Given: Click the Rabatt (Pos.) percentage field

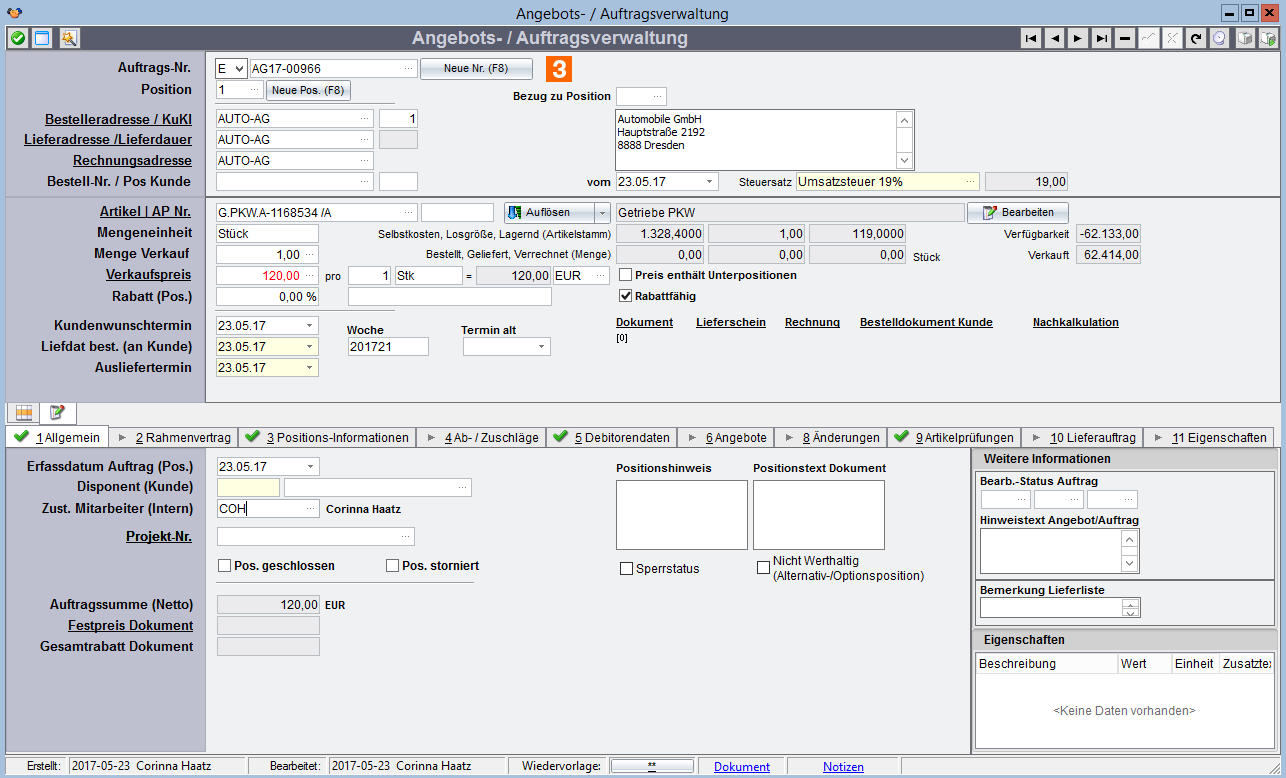Looking at the screenshot, I should point(267,296).
